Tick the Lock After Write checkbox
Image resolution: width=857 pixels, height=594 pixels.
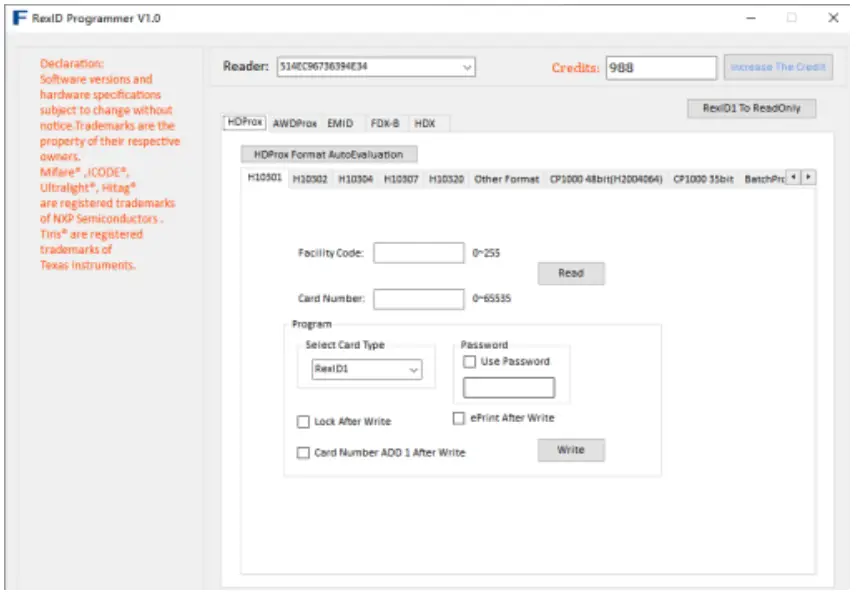[x=303, y=422]
